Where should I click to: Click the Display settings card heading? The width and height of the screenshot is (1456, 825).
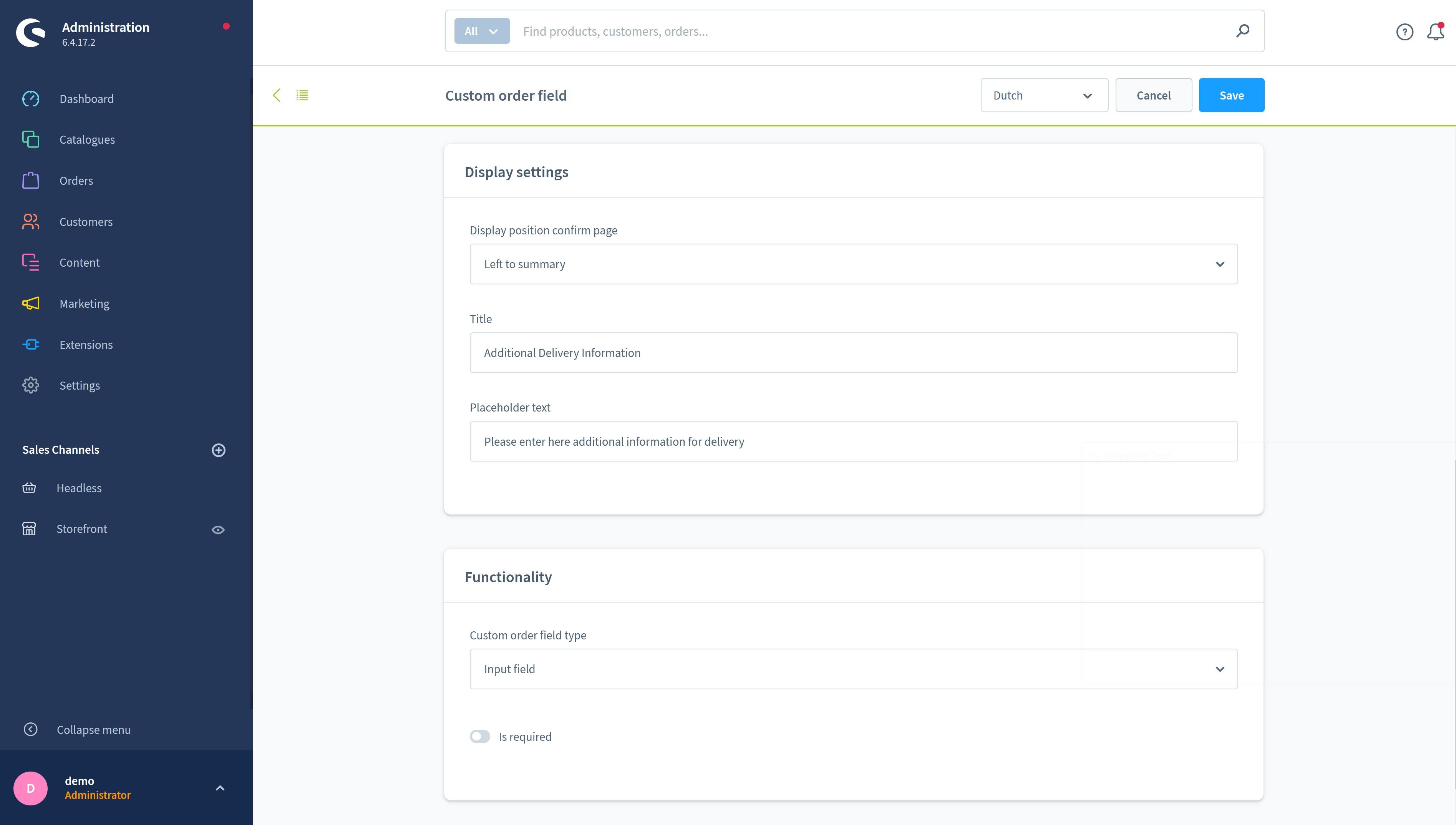pyautogui.click(x=516, y=172)
